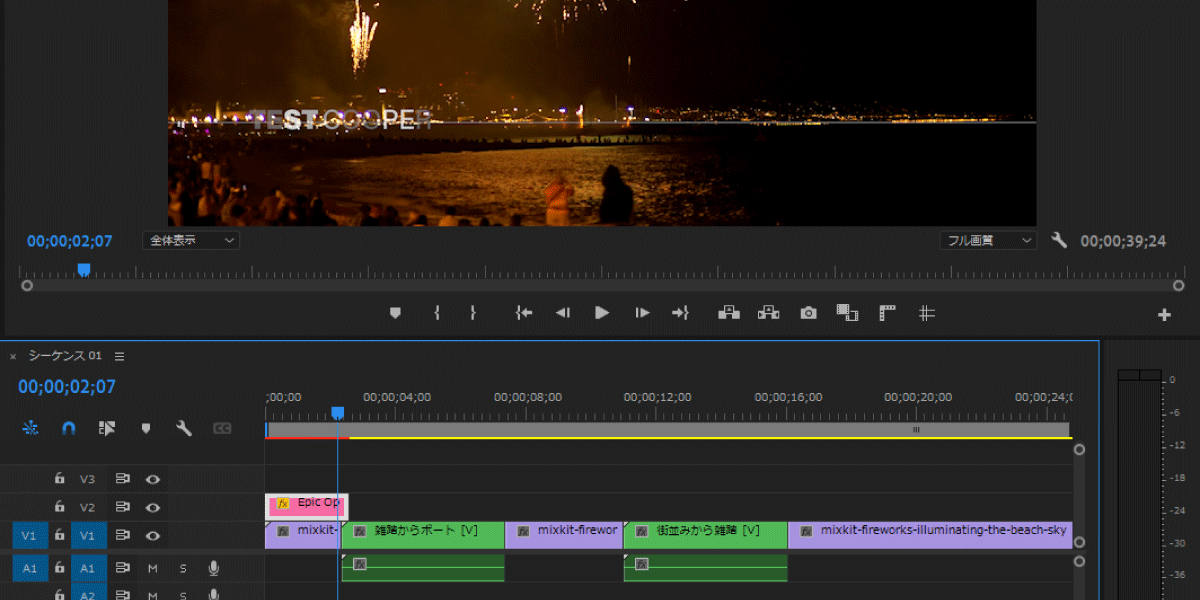Mute track A1 with the M button

pyautogui.click(x=153, y=568)
